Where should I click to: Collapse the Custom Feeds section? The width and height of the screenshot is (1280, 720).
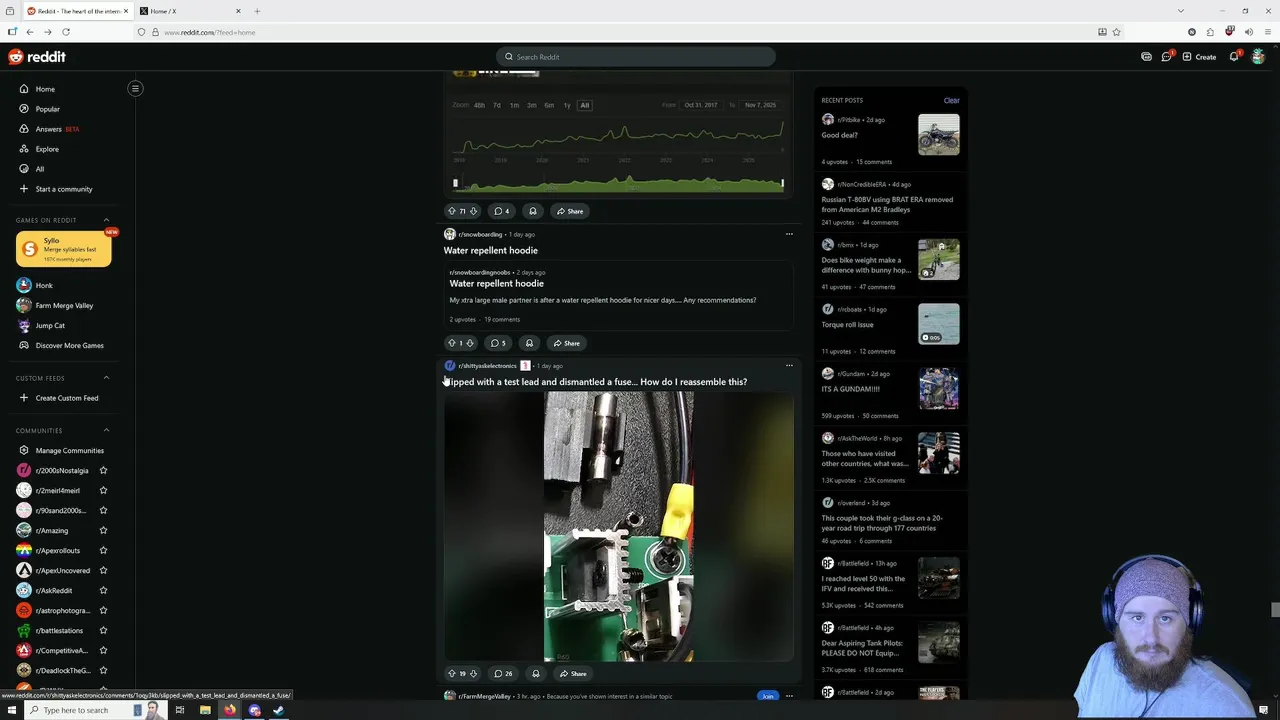(x=107, y=378)
